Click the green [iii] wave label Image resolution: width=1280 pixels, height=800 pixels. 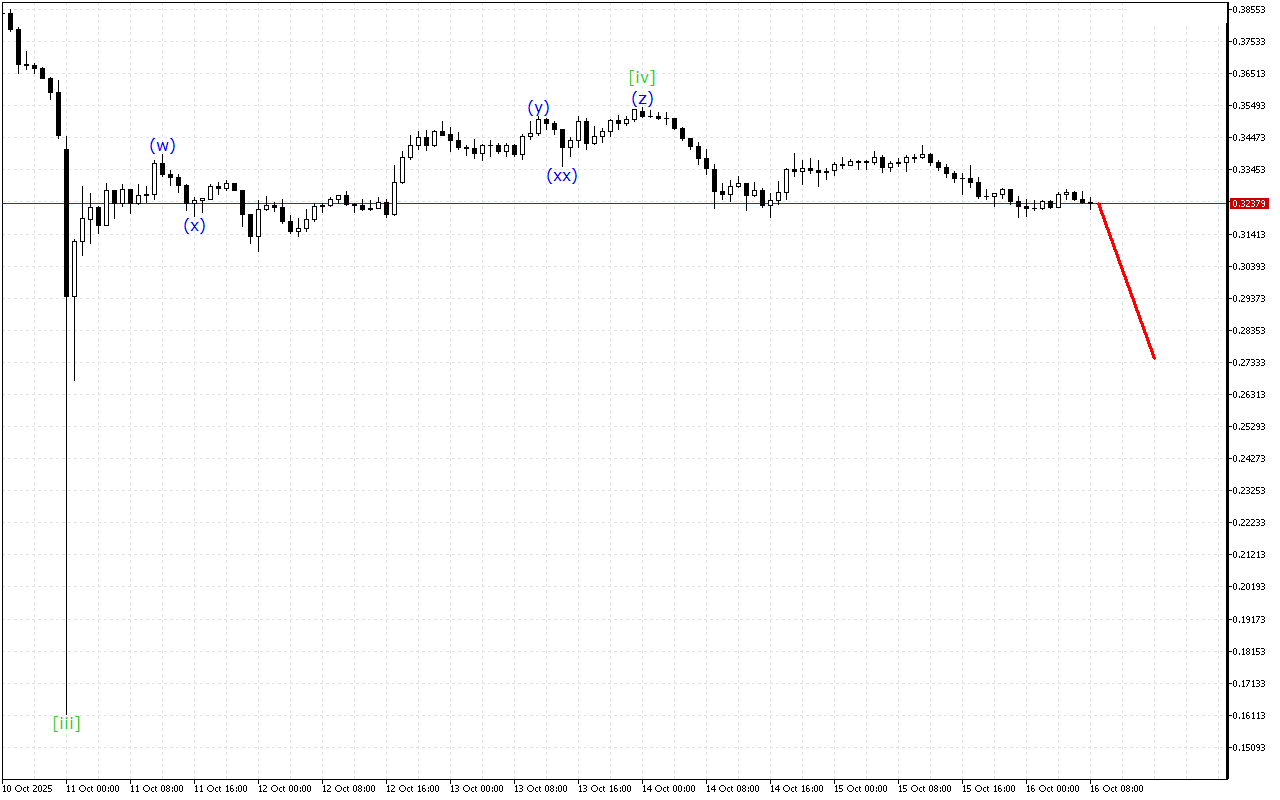click(66, 722)
